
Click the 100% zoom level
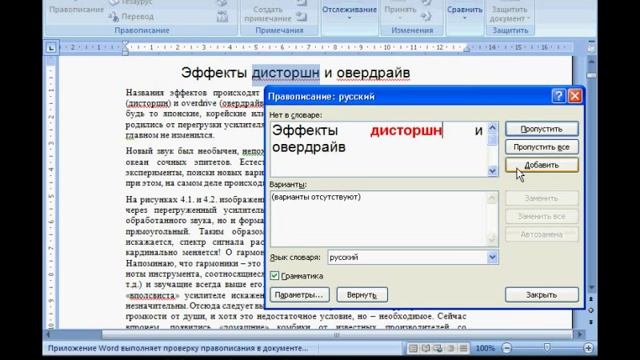(485, 348)
